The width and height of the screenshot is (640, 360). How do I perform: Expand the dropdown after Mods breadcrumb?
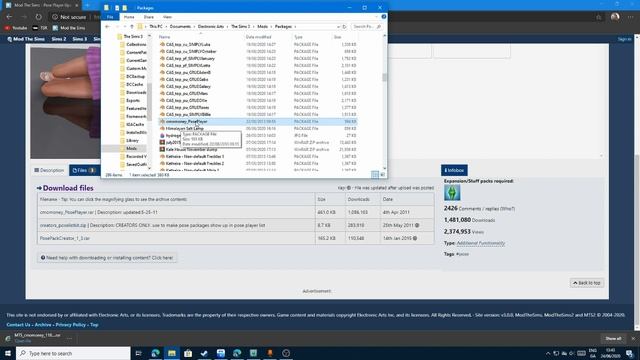coord(271,27)
